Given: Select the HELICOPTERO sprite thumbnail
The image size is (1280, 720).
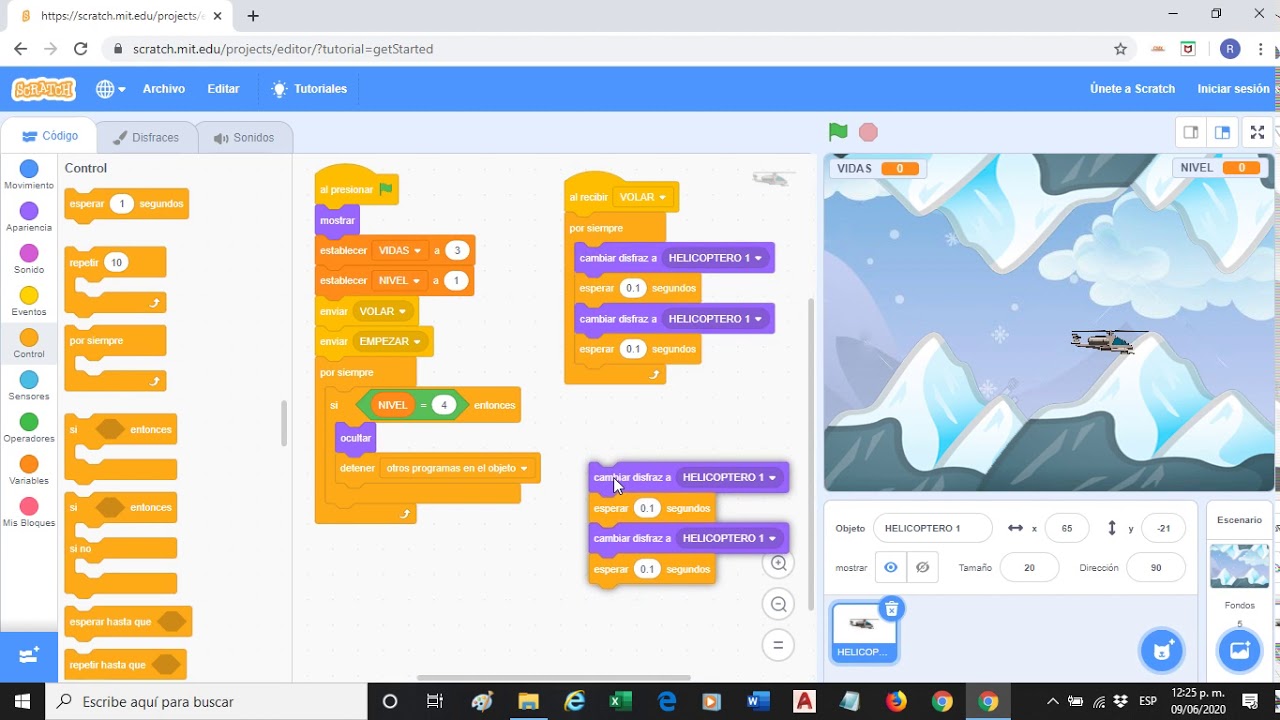Looking at the screenshot, I should [x=863, y=633].
